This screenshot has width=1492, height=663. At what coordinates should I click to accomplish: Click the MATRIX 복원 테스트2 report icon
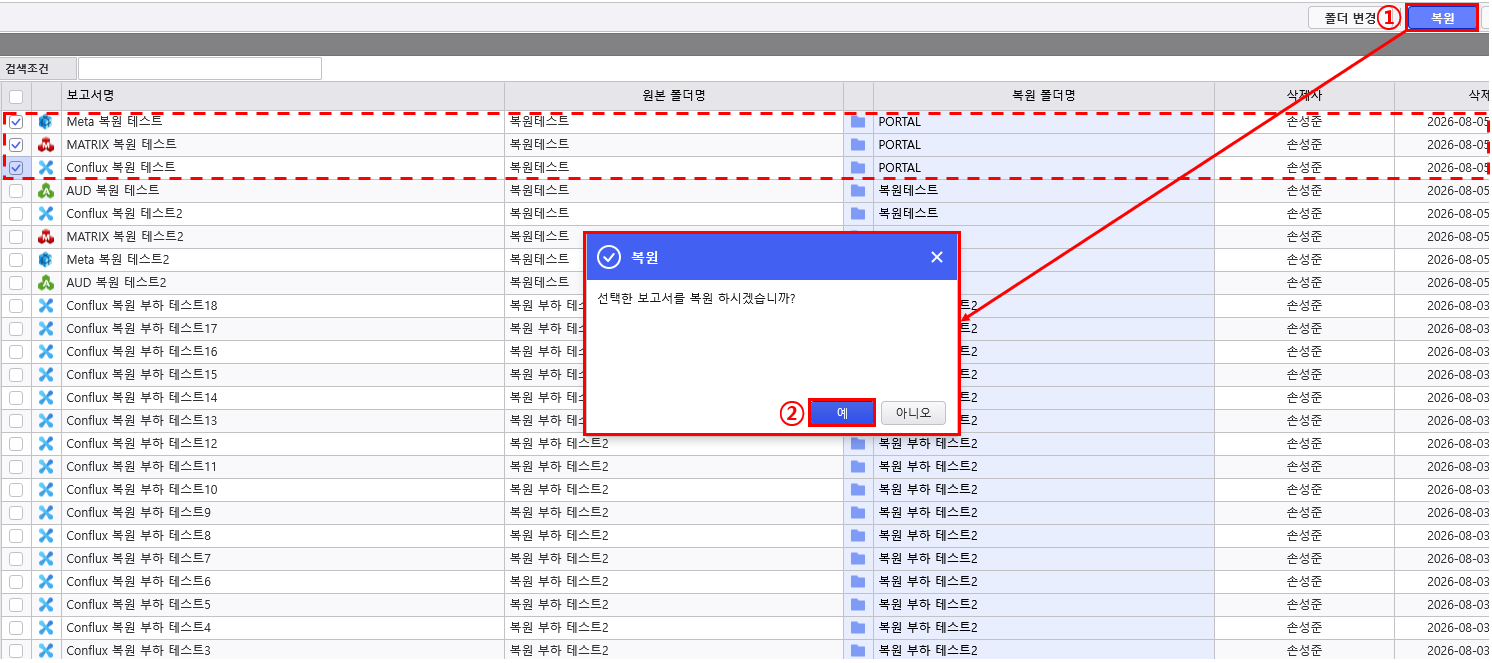click(x=45, y=236)
